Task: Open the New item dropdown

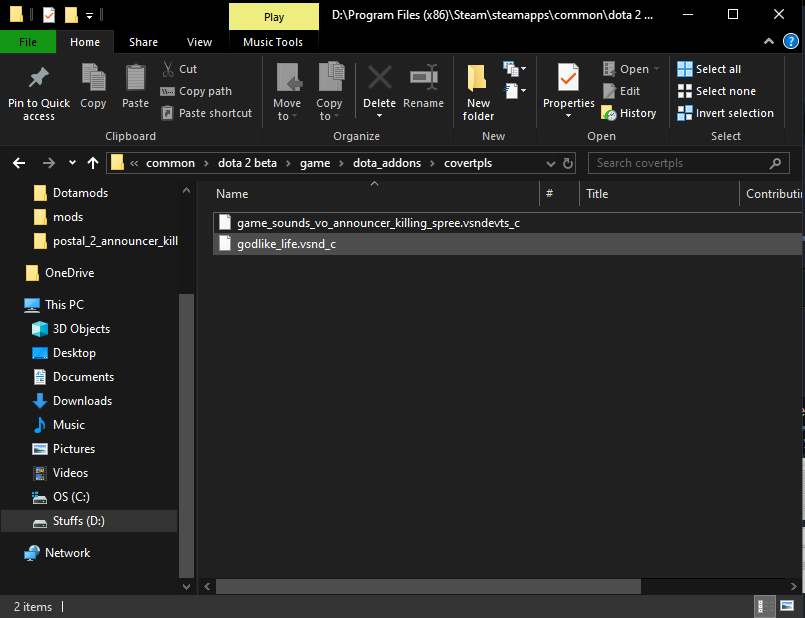Action: [515, 69]
